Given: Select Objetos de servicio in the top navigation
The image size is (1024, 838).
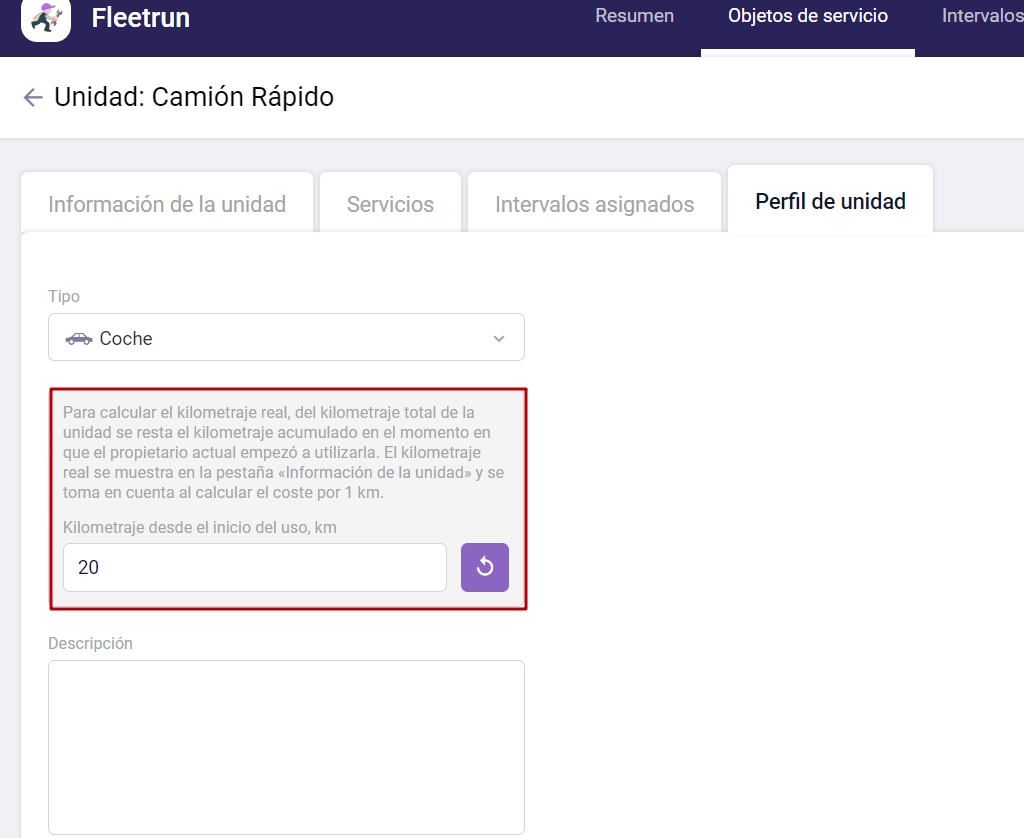Looking at the screenshot, I should (808, 16).
